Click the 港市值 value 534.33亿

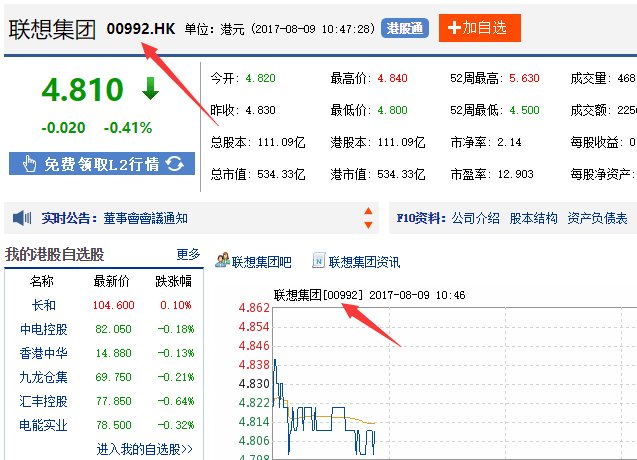click(401, 174)
